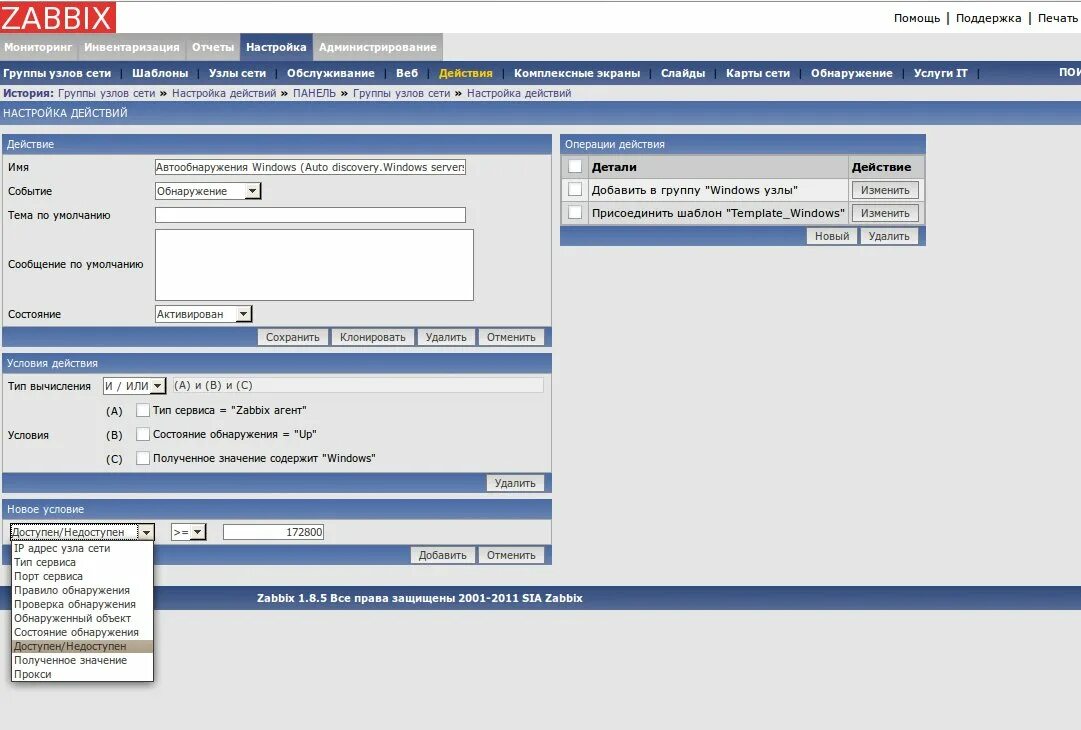Select Полученное значение option
This screenshot has width=1081, height=730.
(x=82, y=660)
